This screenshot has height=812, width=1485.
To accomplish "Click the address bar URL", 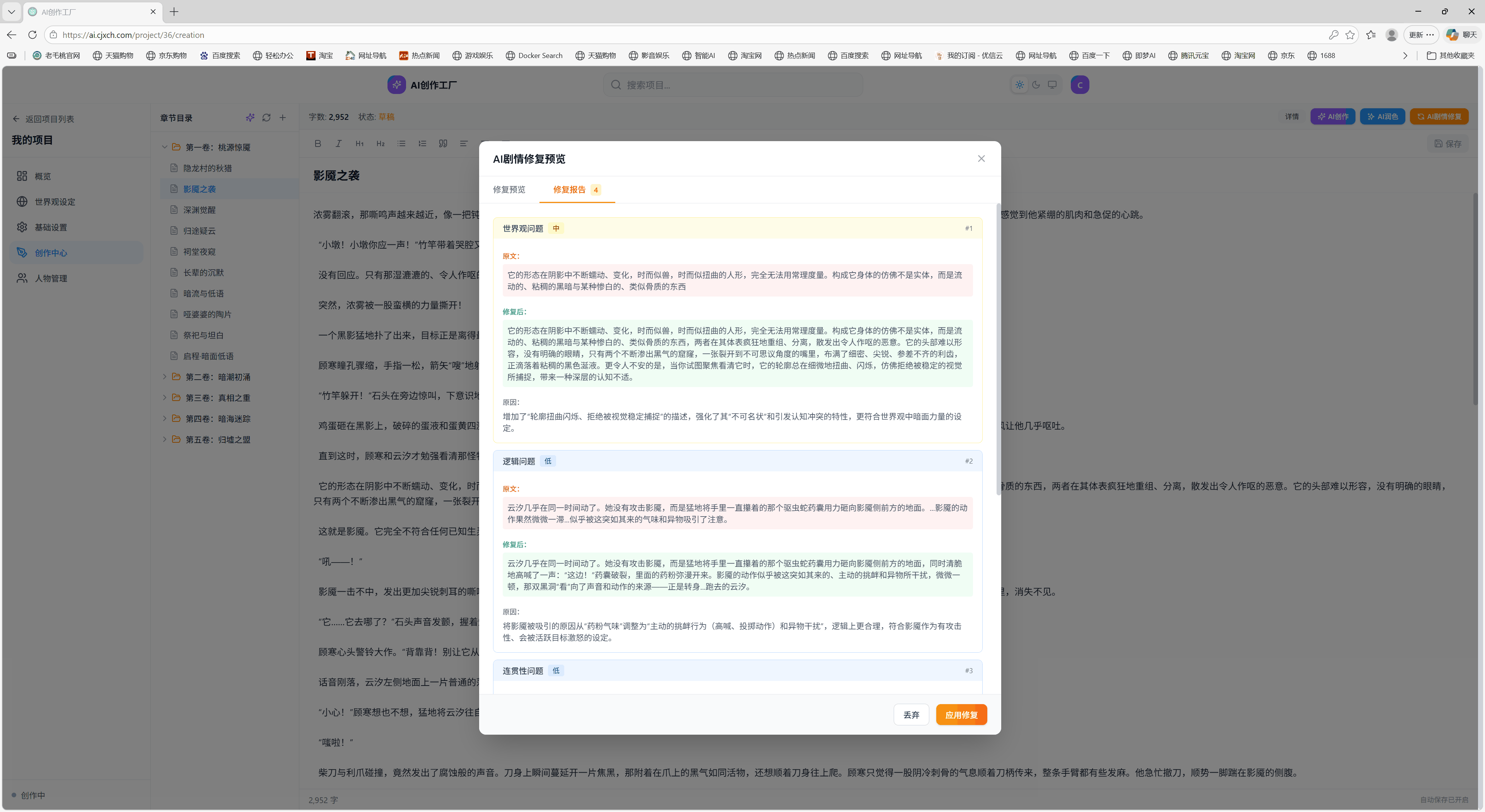I will (133, 34).
